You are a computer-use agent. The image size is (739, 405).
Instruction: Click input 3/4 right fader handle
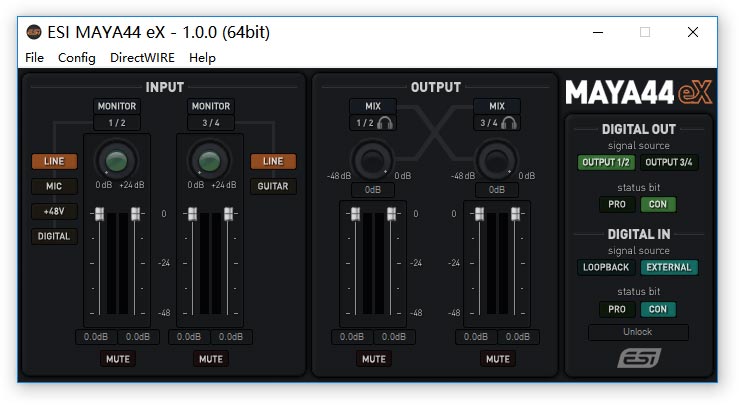tap(228, 214)
